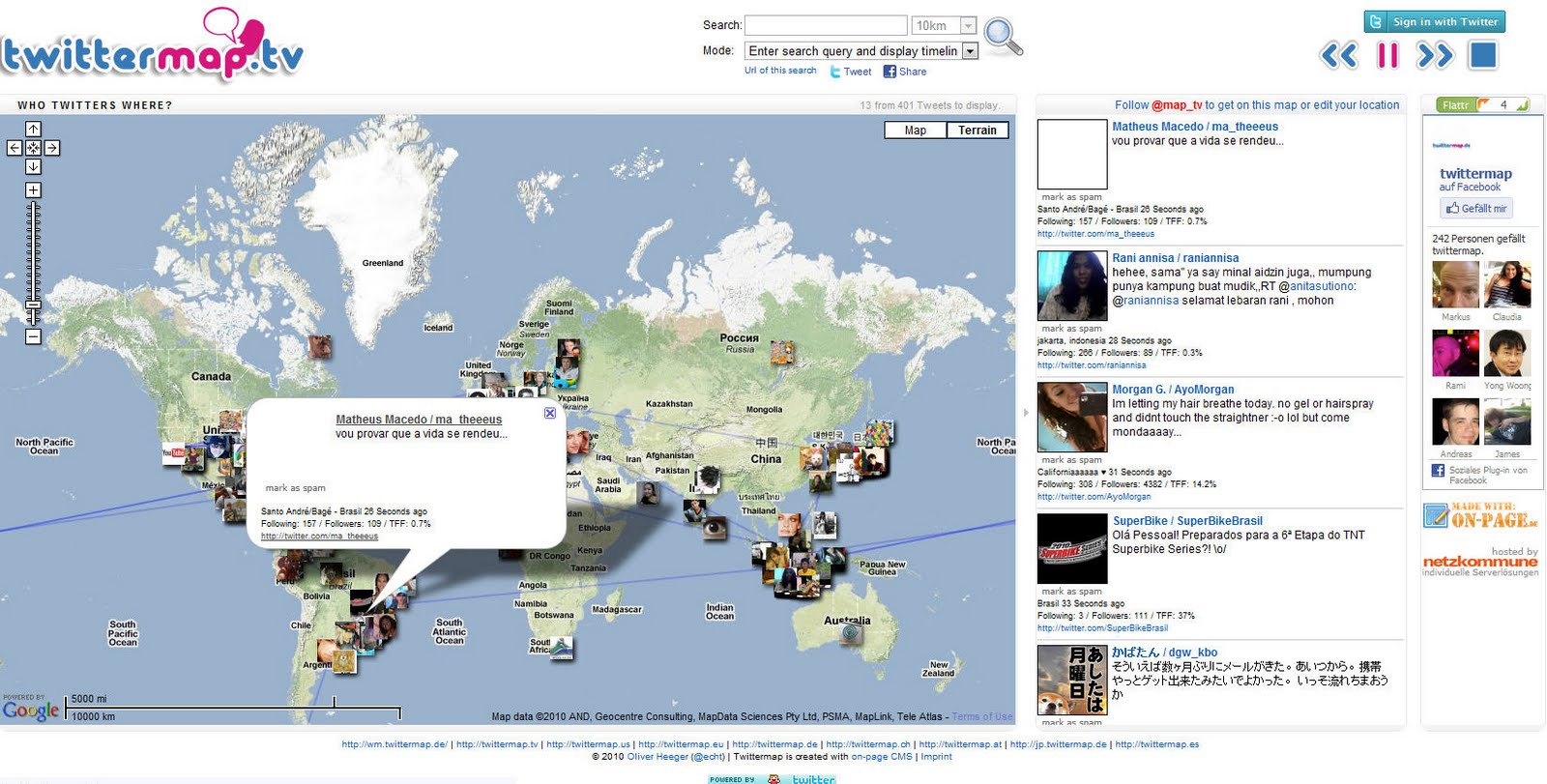Mark SuperBike tweet as spam
The width and height of the screenshot is (1547, 784).
click(1071, 592)
